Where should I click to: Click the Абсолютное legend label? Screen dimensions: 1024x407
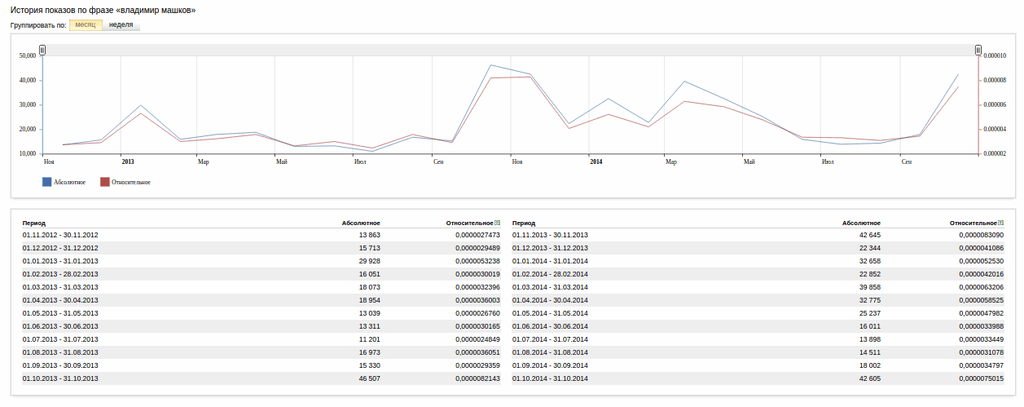[70, 182]
